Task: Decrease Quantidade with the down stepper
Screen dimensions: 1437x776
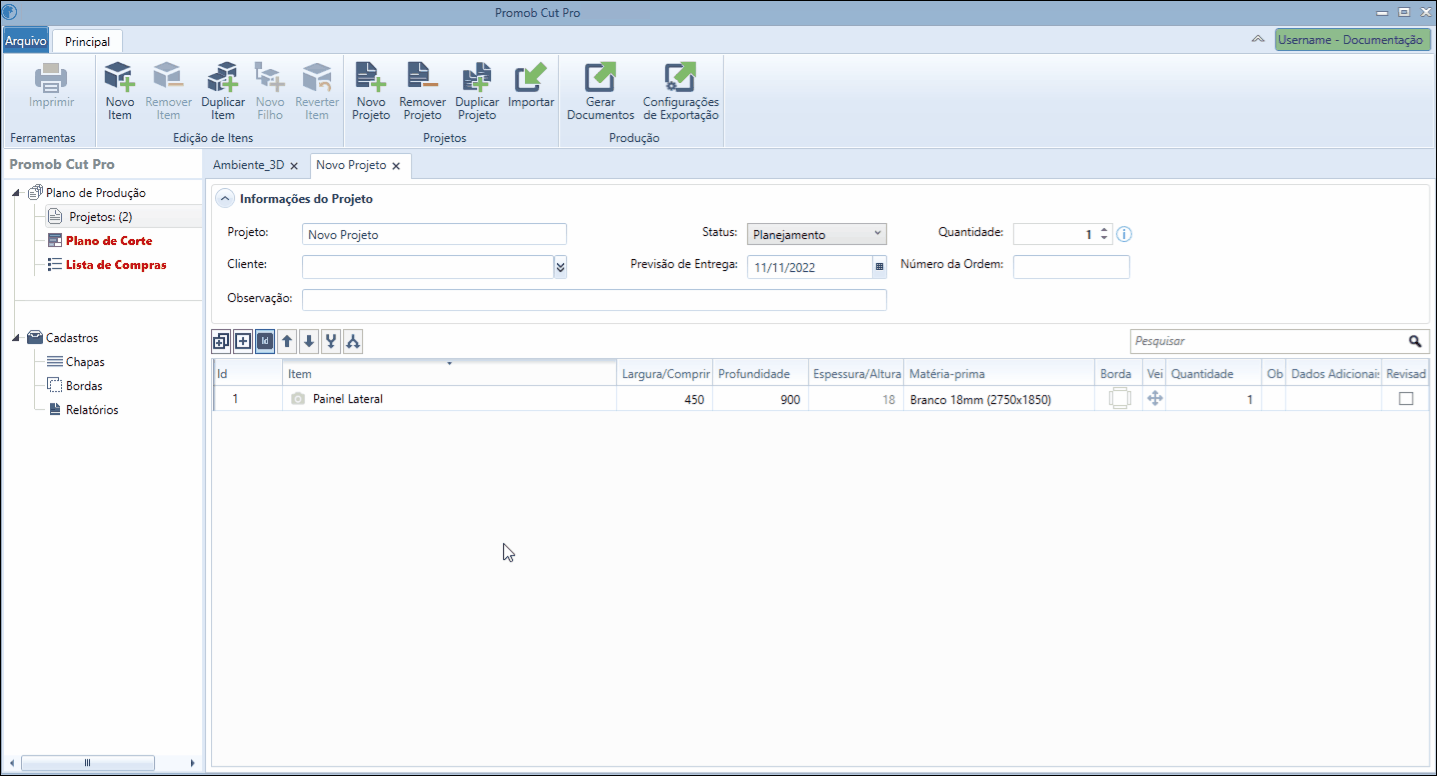Action: pos(1104,239)
